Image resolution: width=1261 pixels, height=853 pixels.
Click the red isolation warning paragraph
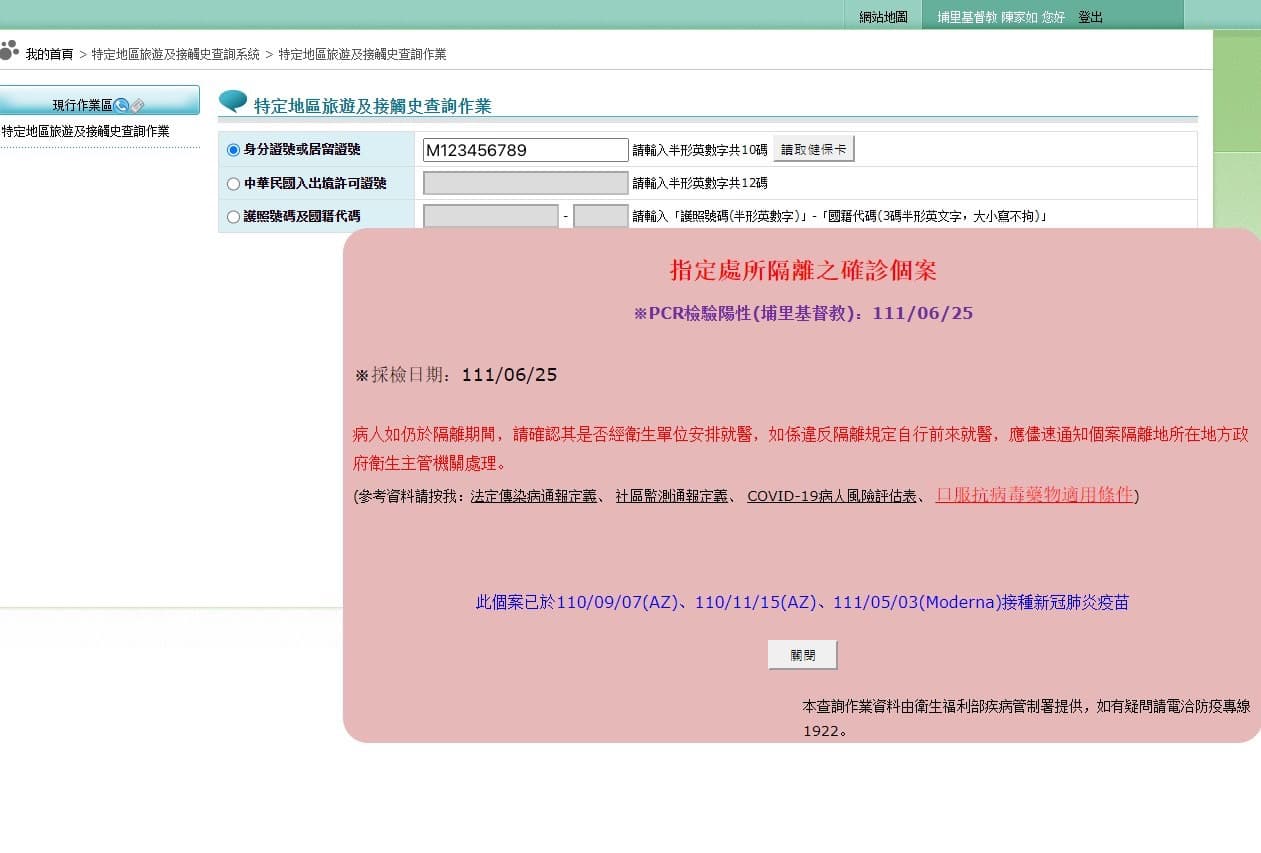[800, 449]
